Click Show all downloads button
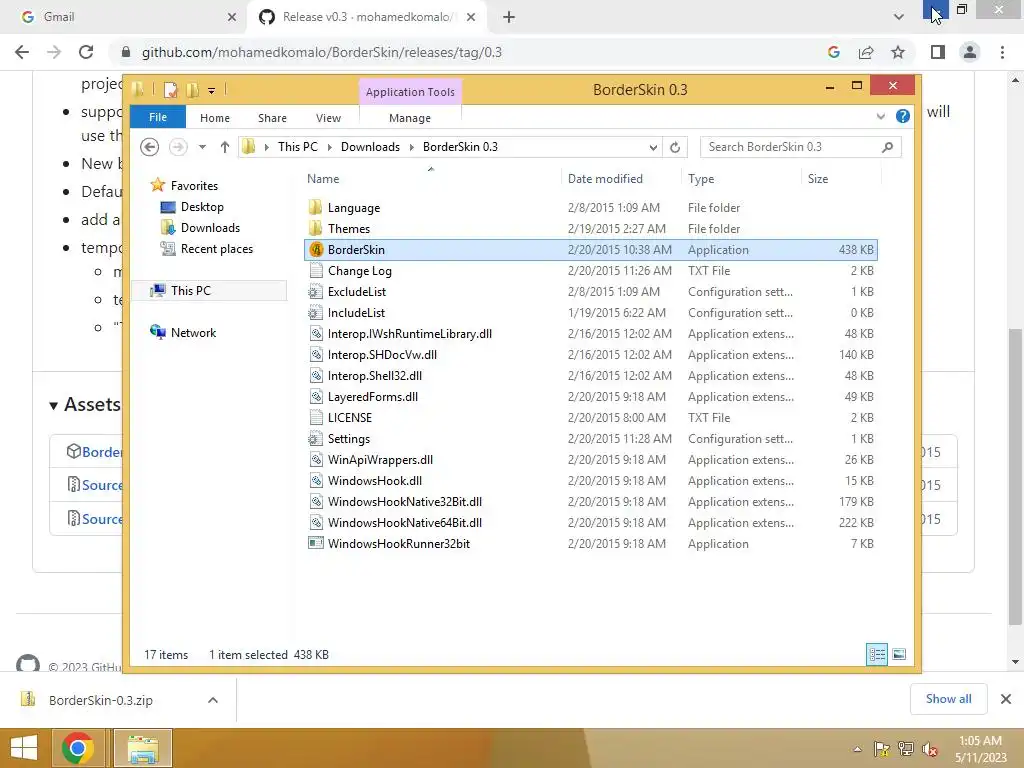The image size is (1024, 768). tap(948, 699)
